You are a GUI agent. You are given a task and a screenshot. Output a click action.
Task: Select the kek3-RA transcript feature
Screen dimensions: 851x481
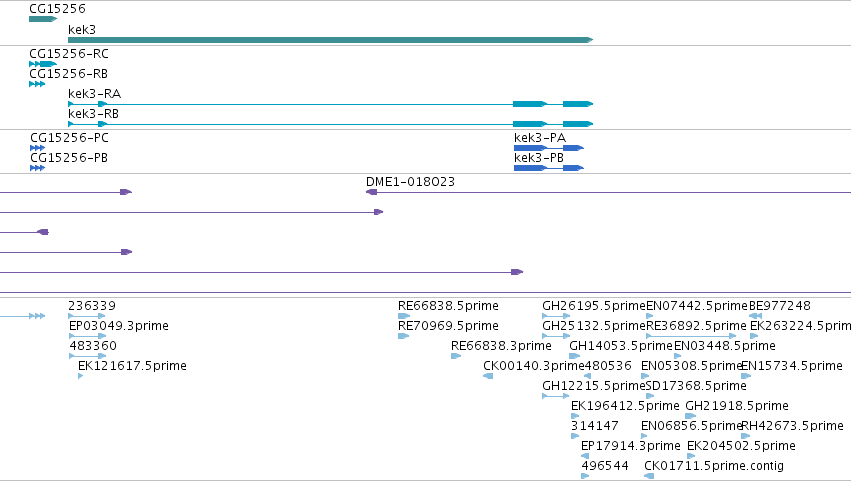[x=331, y=104]
